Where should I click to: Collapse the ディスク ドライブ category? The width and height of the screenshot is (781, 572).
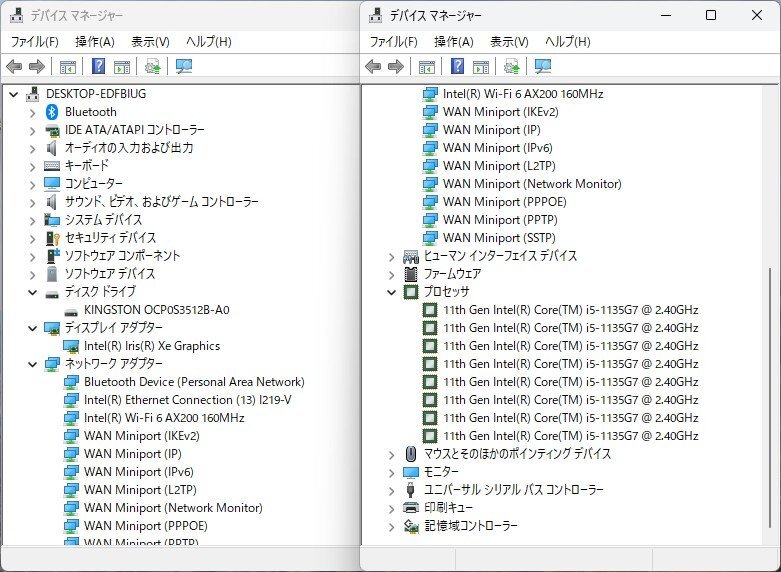coord(32,292)
